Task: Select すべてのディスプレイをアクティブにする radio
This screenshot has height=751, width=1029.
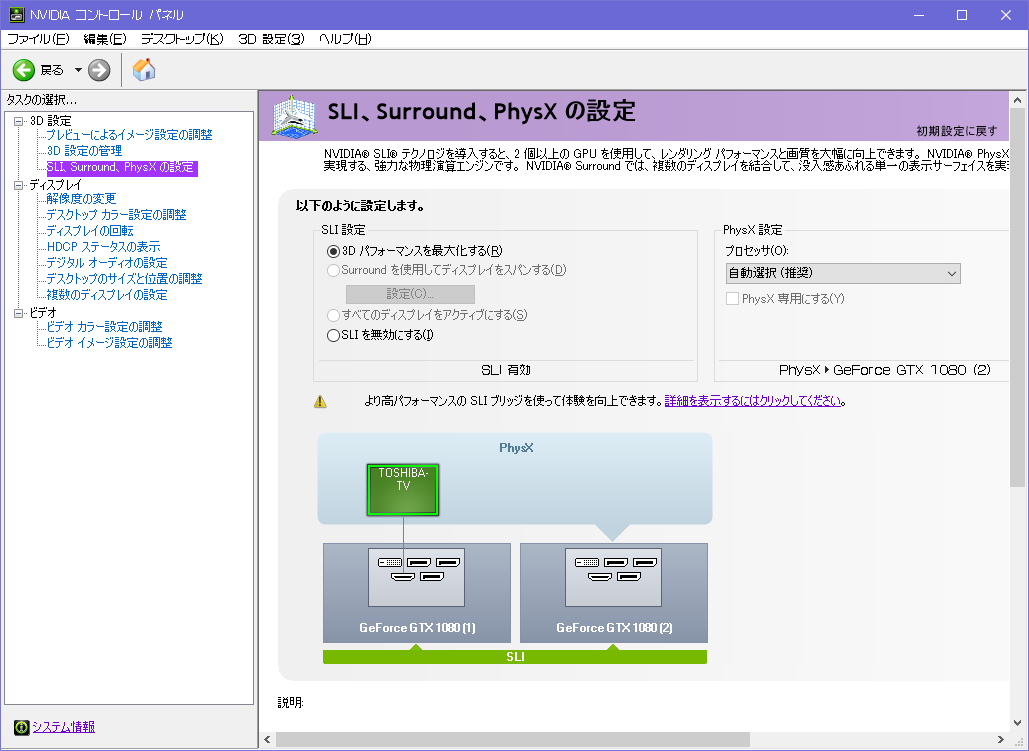Action: pyautogui.click(x=333, y=316)
